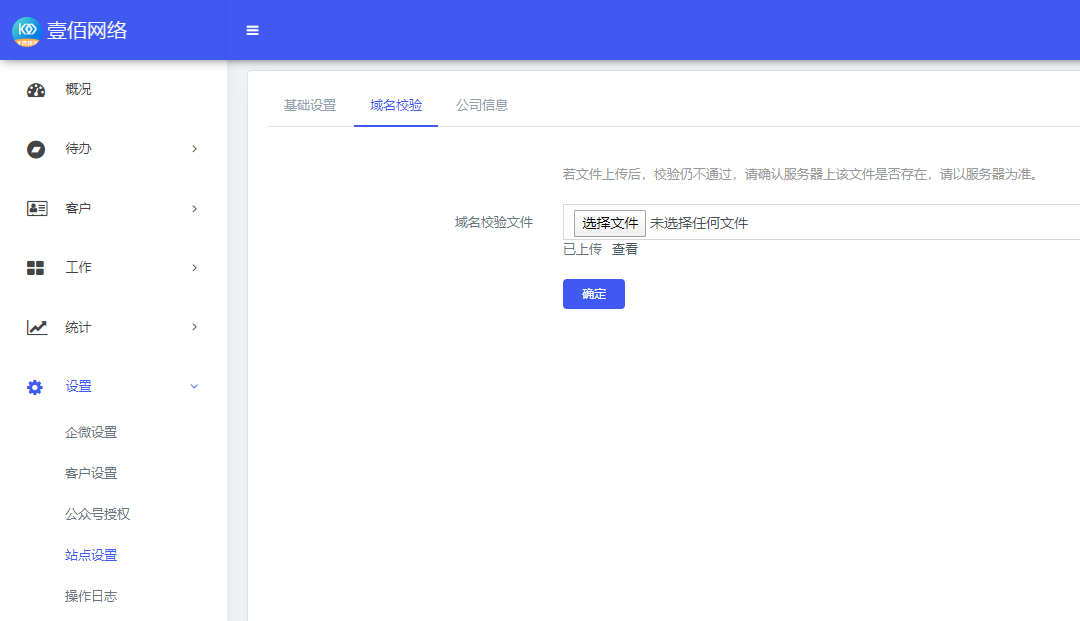This screenshot has width=1080, height=621.
Task: Click the 工作 grid icon
Action: 35,268
